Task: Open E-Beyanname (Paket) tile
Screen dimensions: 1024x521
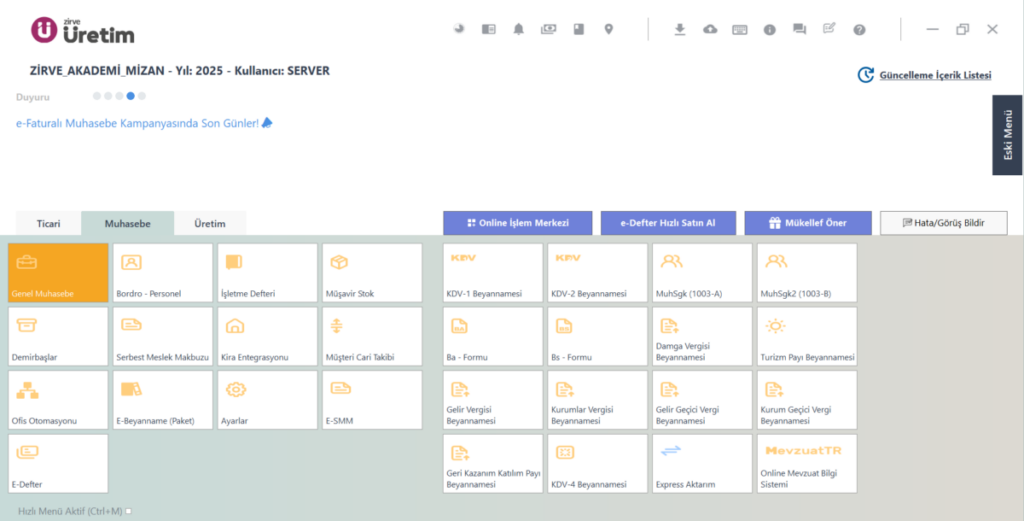Action: 163,400
